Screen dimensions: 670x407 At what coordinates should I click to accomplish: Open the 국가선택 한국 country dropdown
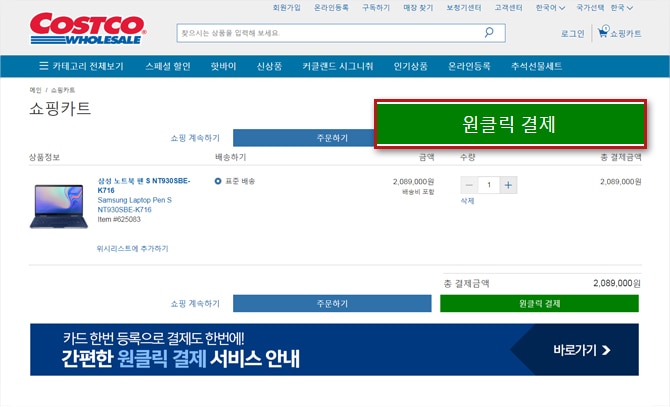point(604,8)
